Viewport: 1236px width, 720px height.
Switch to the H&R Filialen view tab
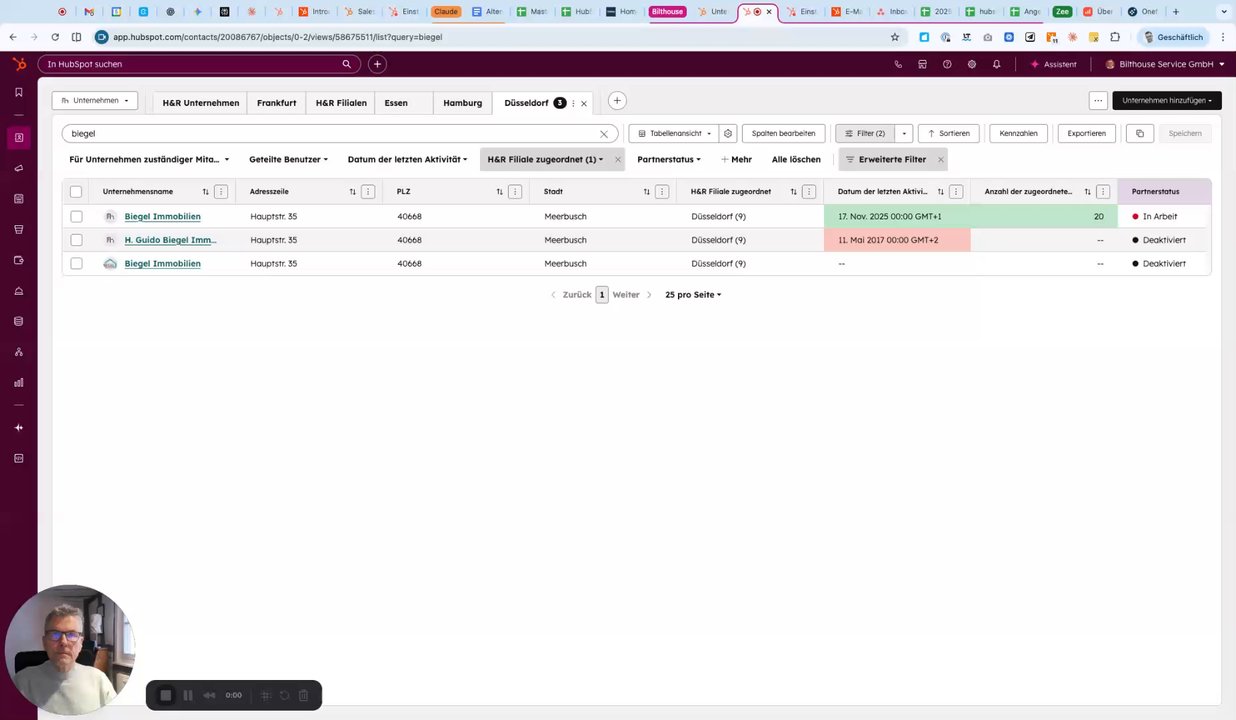pos(341,103)
